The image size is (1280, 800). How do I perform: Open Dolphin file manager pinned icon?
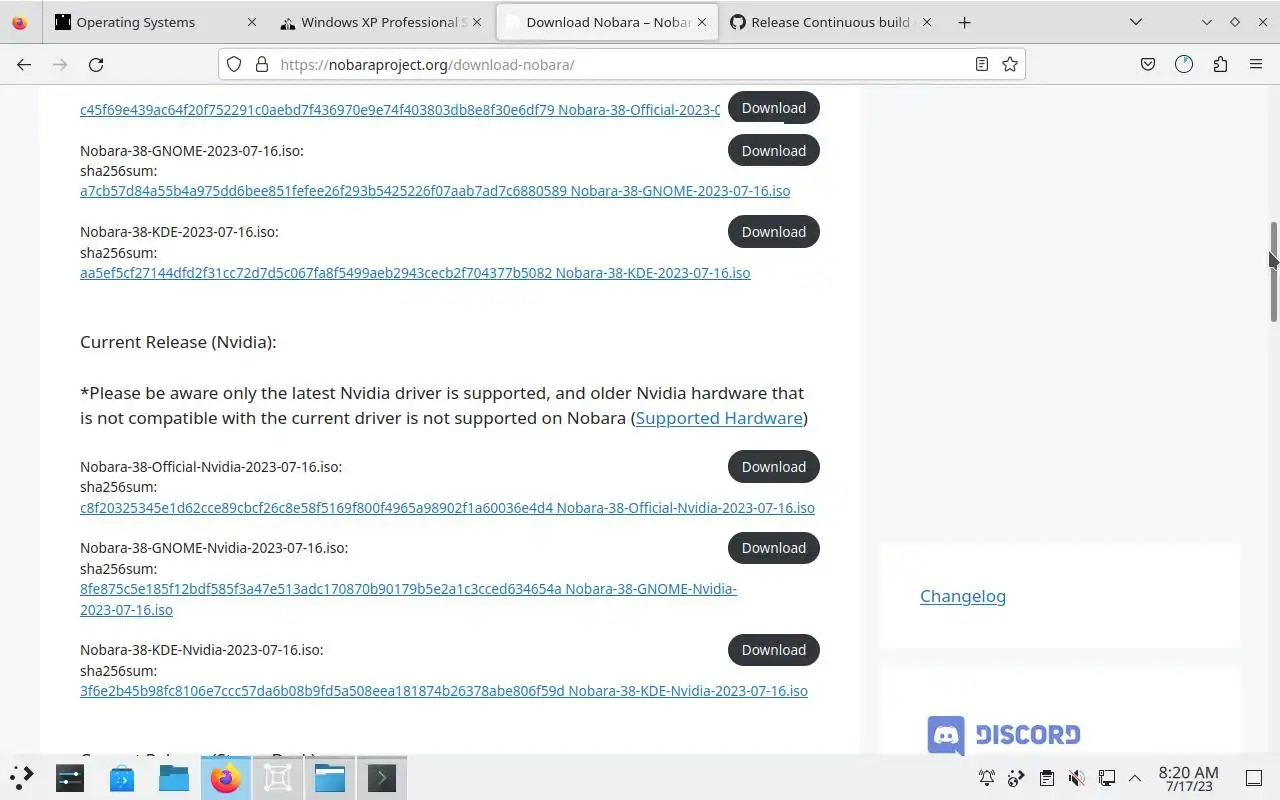174,777
